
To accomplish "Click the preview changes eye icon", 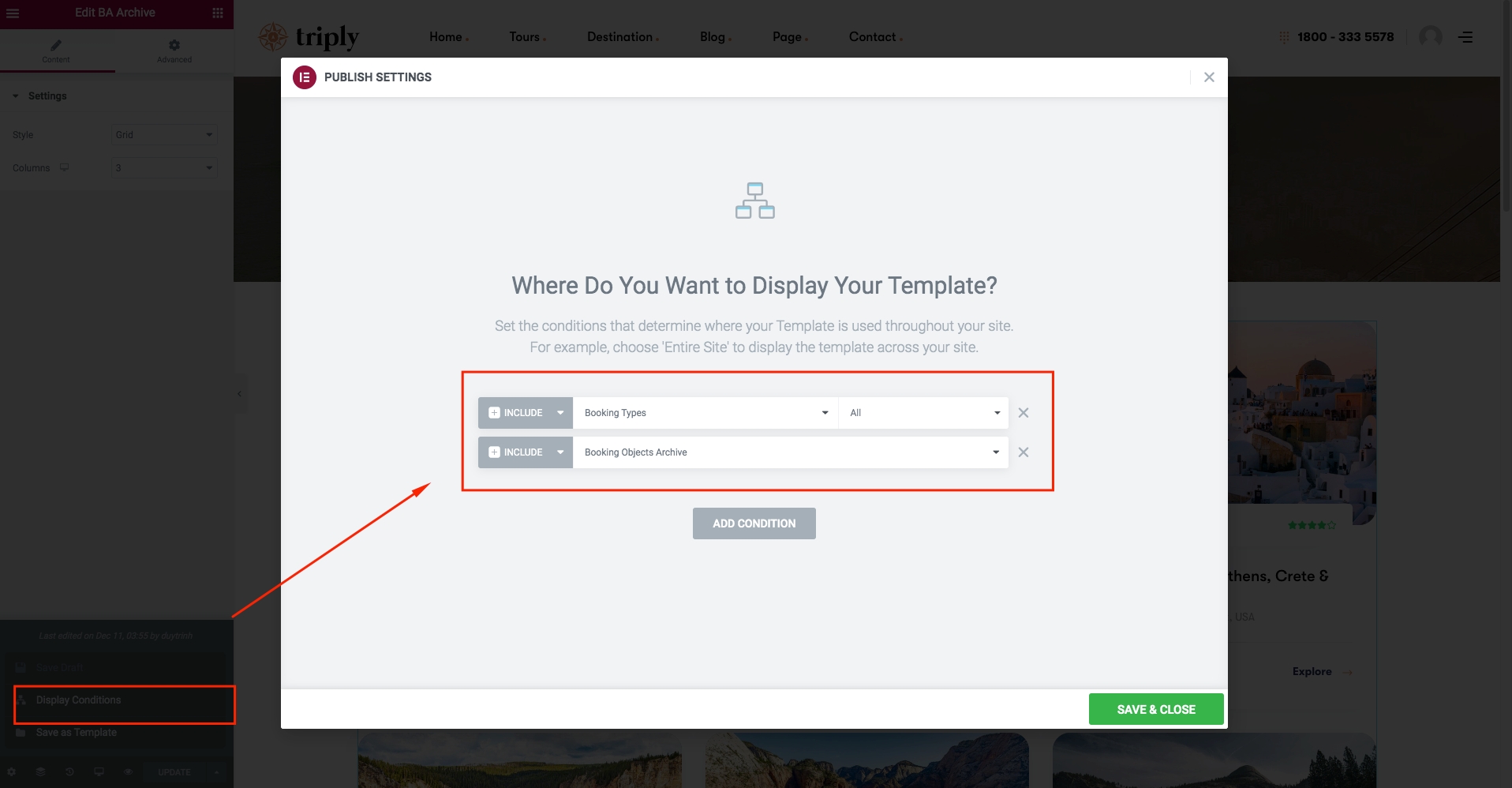I will click(x=128, y=771).
